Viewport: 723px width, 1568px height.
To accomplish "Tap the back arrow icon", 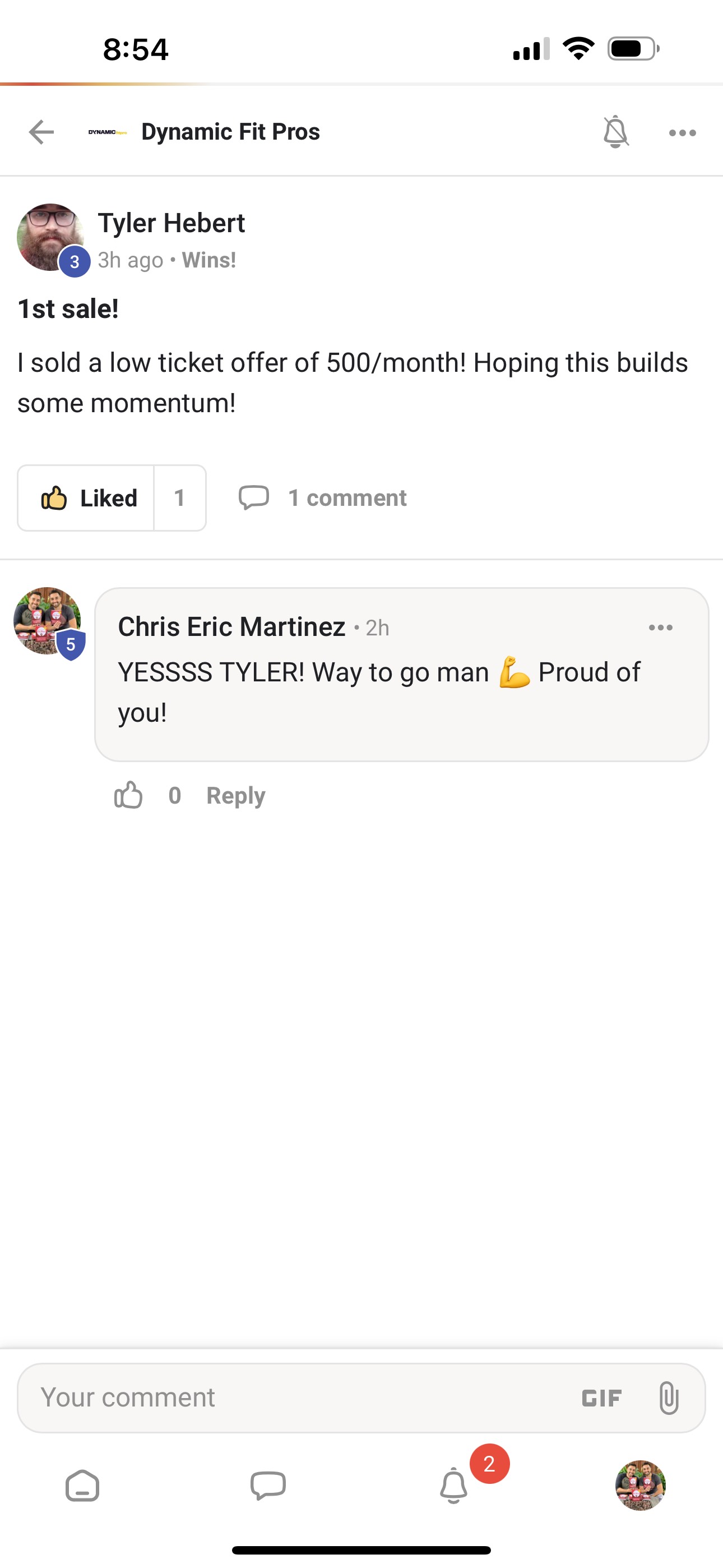I will 41,132.
